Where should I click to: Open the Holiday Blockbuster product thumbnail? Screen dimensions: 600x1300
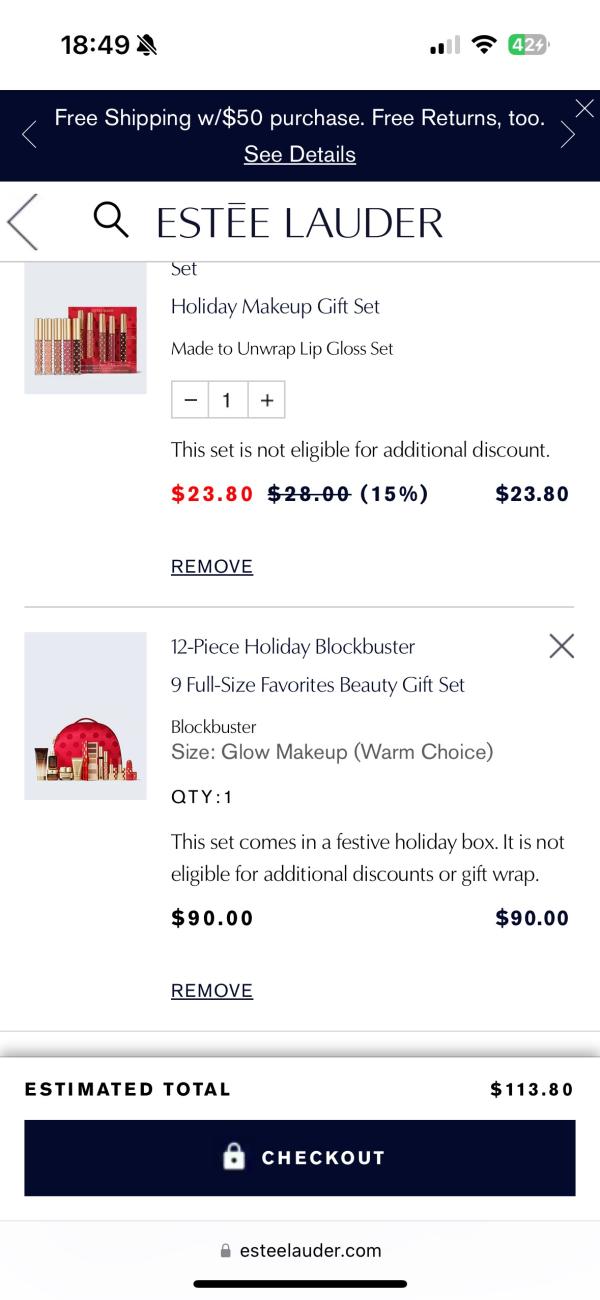tap(85, 715)
